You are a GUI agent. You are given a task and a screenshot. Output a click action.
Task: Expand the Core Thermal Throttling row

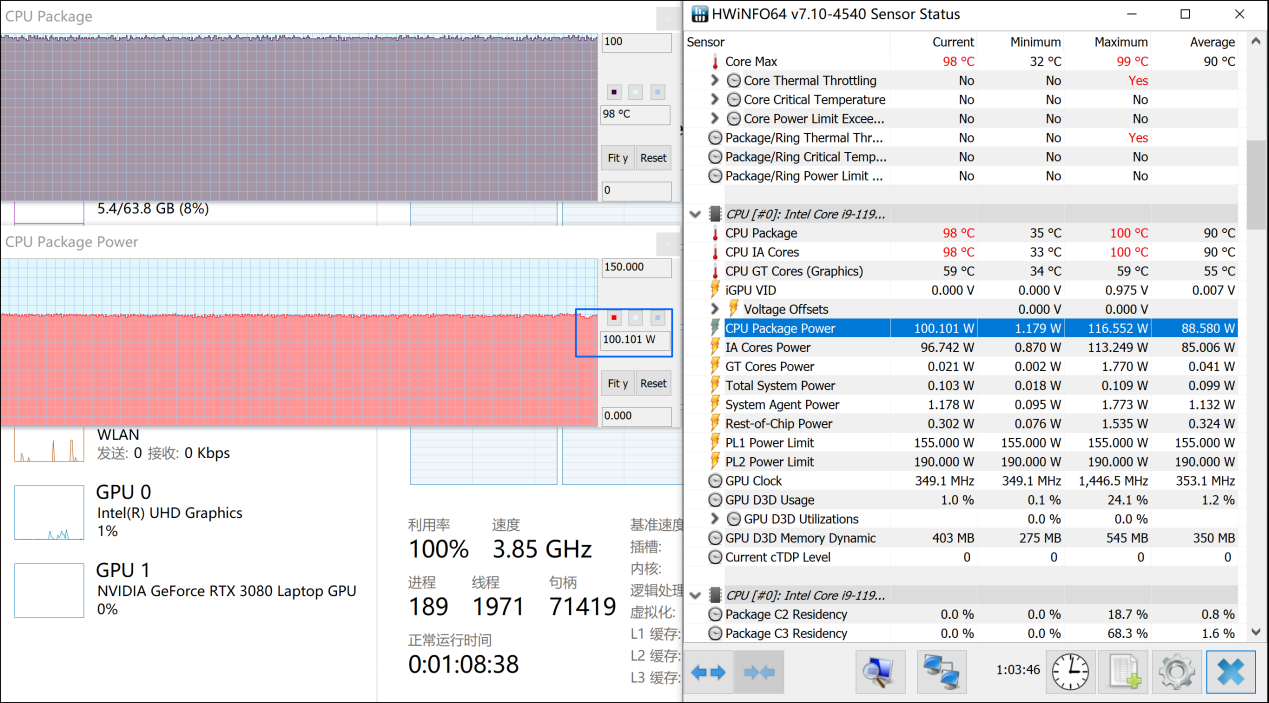714,81
